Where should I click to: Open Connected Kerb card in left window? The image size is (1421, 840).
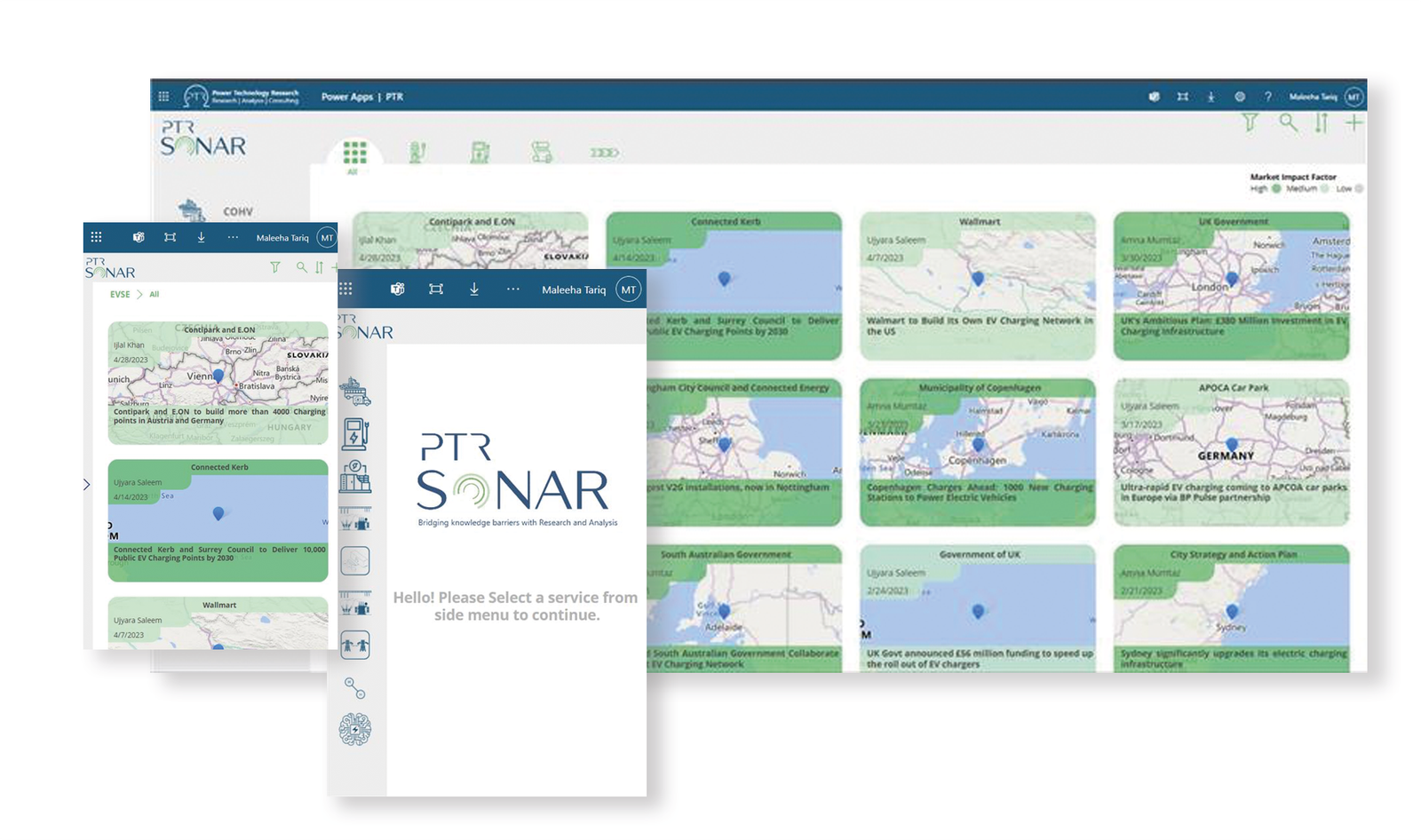click(218, 520)
